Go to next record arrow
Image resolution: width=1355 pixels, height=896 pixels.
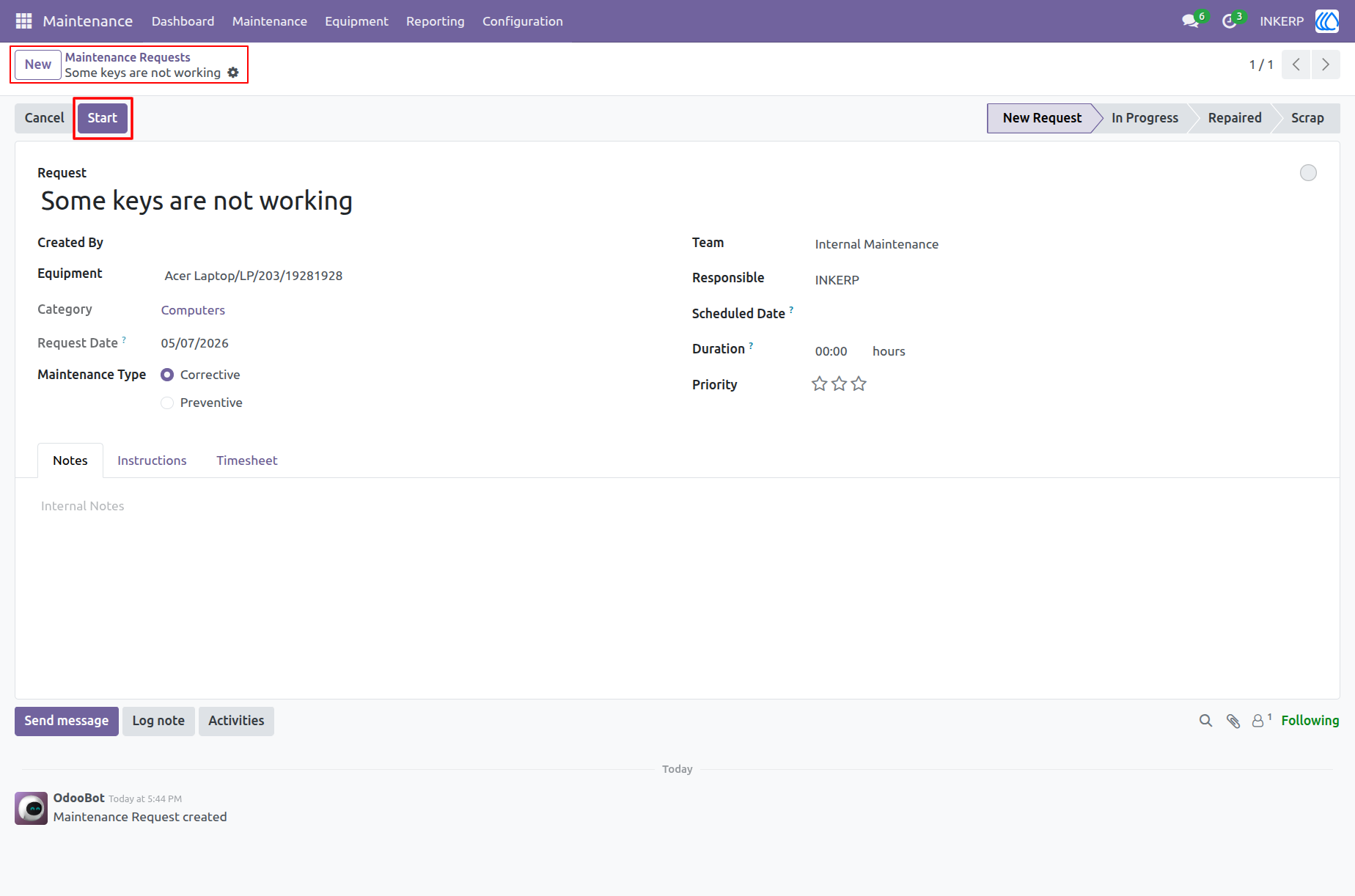tap(1326, 65)
